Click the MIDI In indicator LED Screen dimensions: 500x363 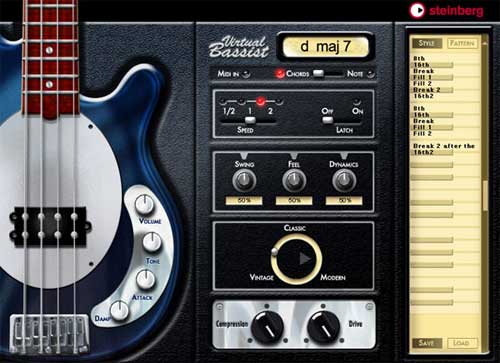click(246, 74)
